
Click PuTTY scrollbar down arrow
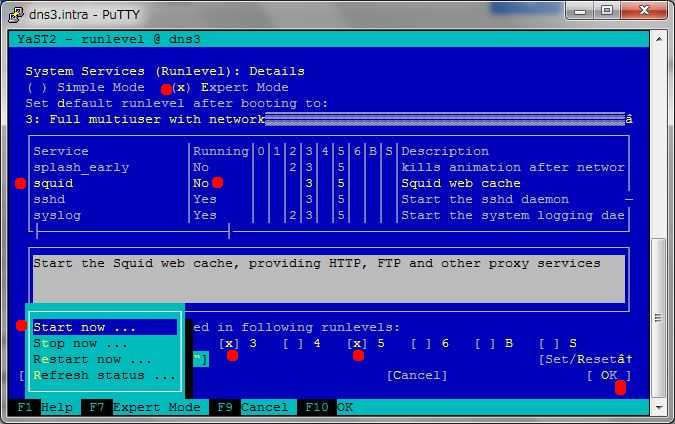pos(659,407)
